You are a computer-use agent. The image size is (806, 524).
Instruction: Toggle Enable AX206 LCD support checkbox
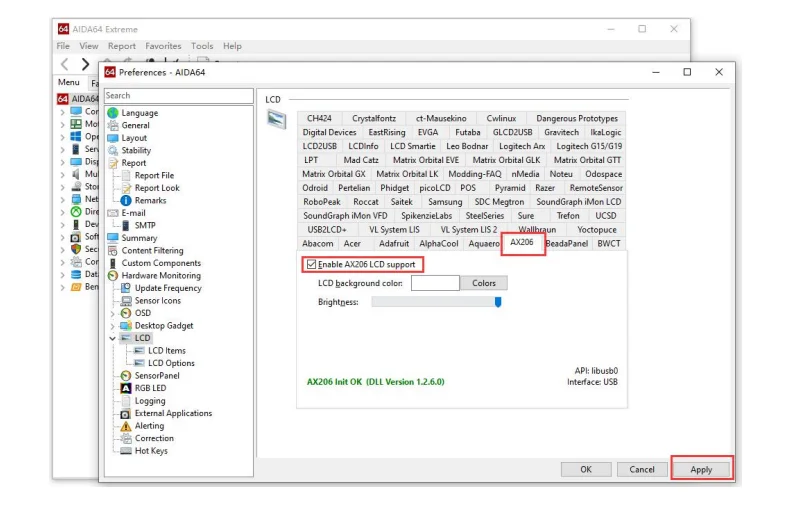click(x=312, y=264)
